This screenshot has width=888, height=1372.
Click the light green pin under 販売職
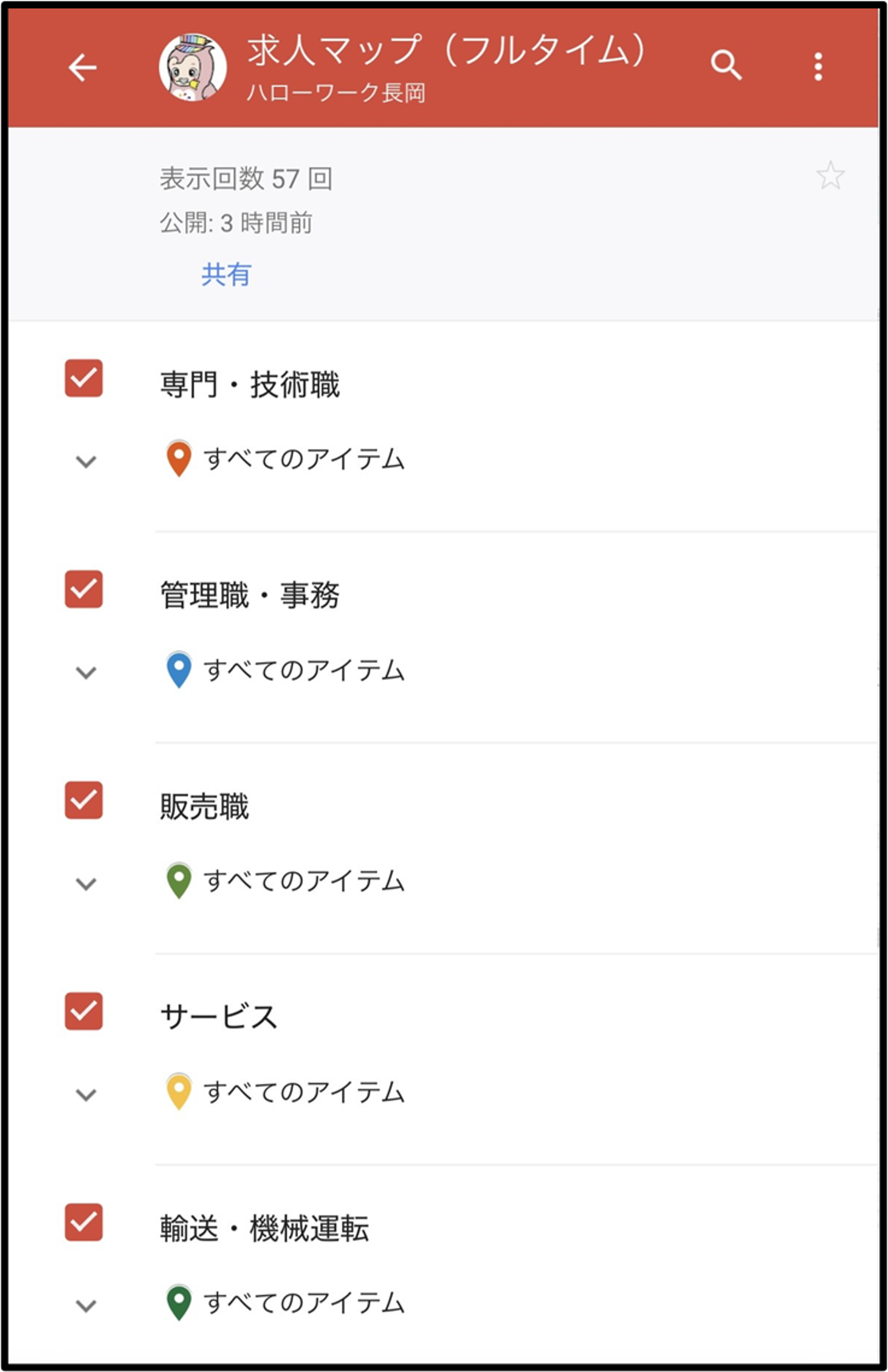pos(179,881)
